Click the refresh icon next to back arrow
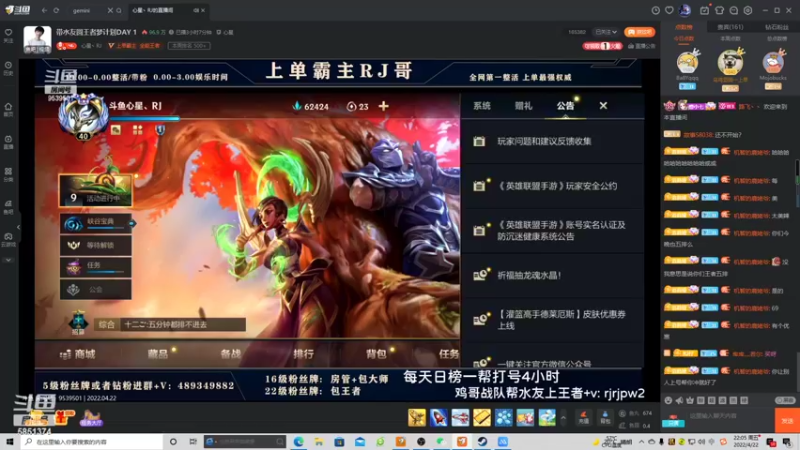 click(56, 10)
